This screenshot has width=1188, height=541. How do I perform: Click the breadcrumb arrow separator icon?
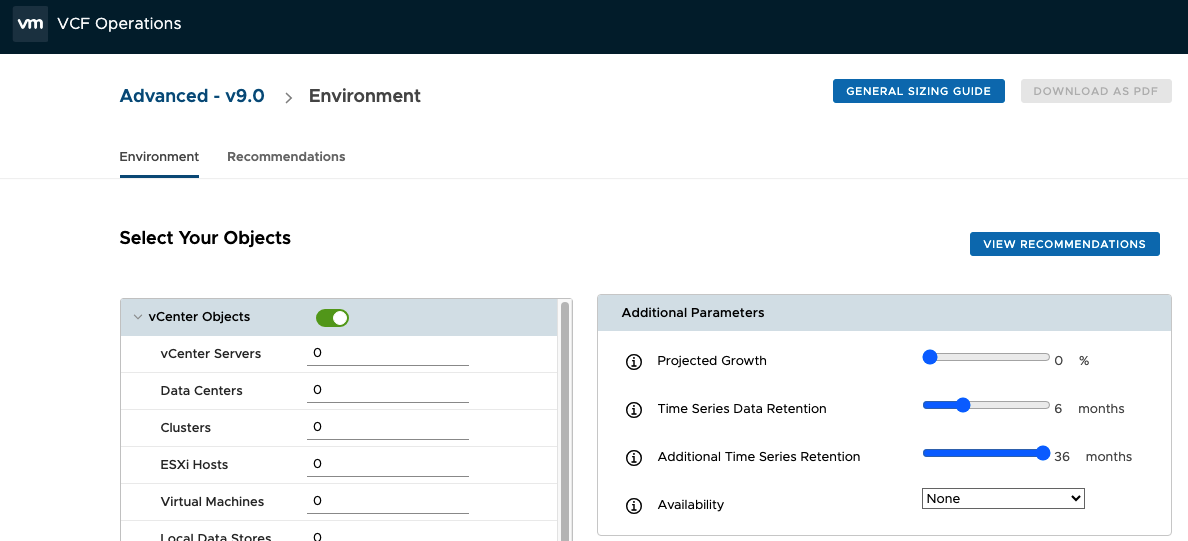pyautogui.click(x=288, y=97)
